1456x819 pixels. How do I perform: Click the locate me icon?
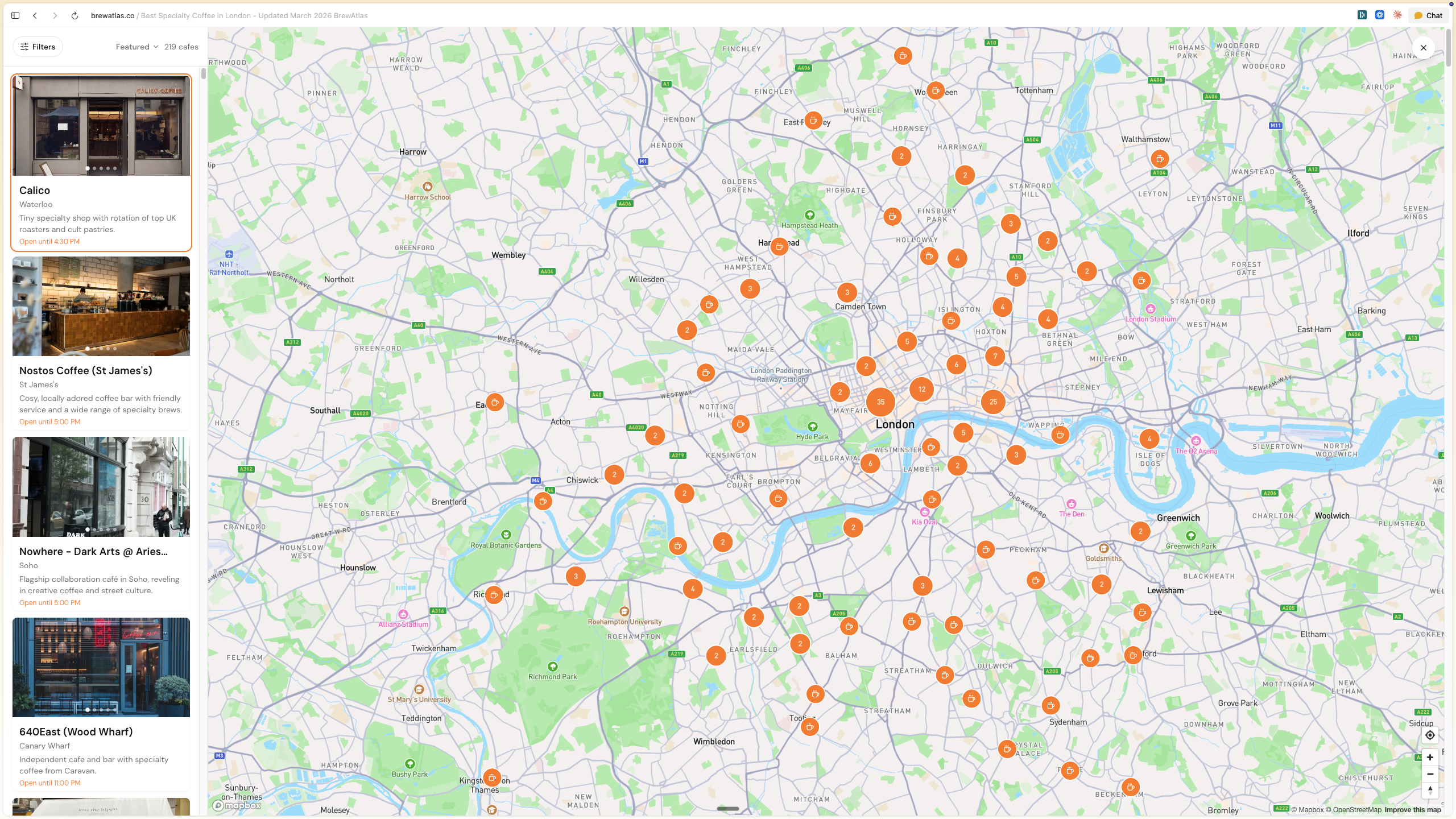tap(1430, 735)
